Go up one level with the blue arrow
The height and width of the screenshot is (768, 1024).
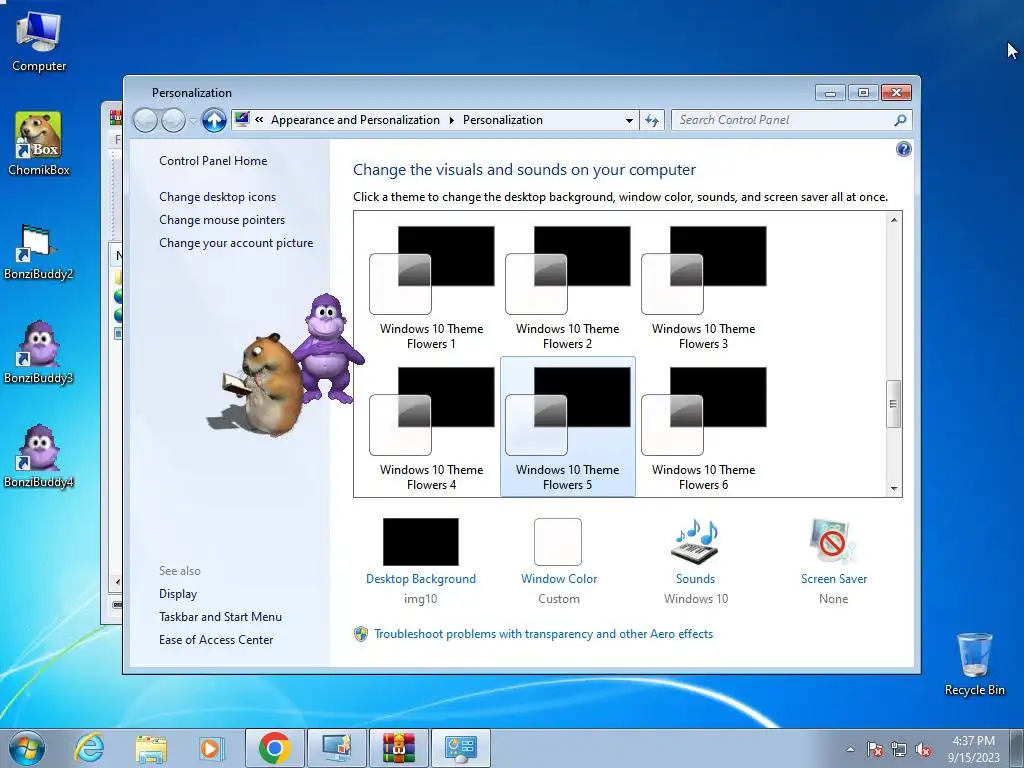tap(214, 120)
